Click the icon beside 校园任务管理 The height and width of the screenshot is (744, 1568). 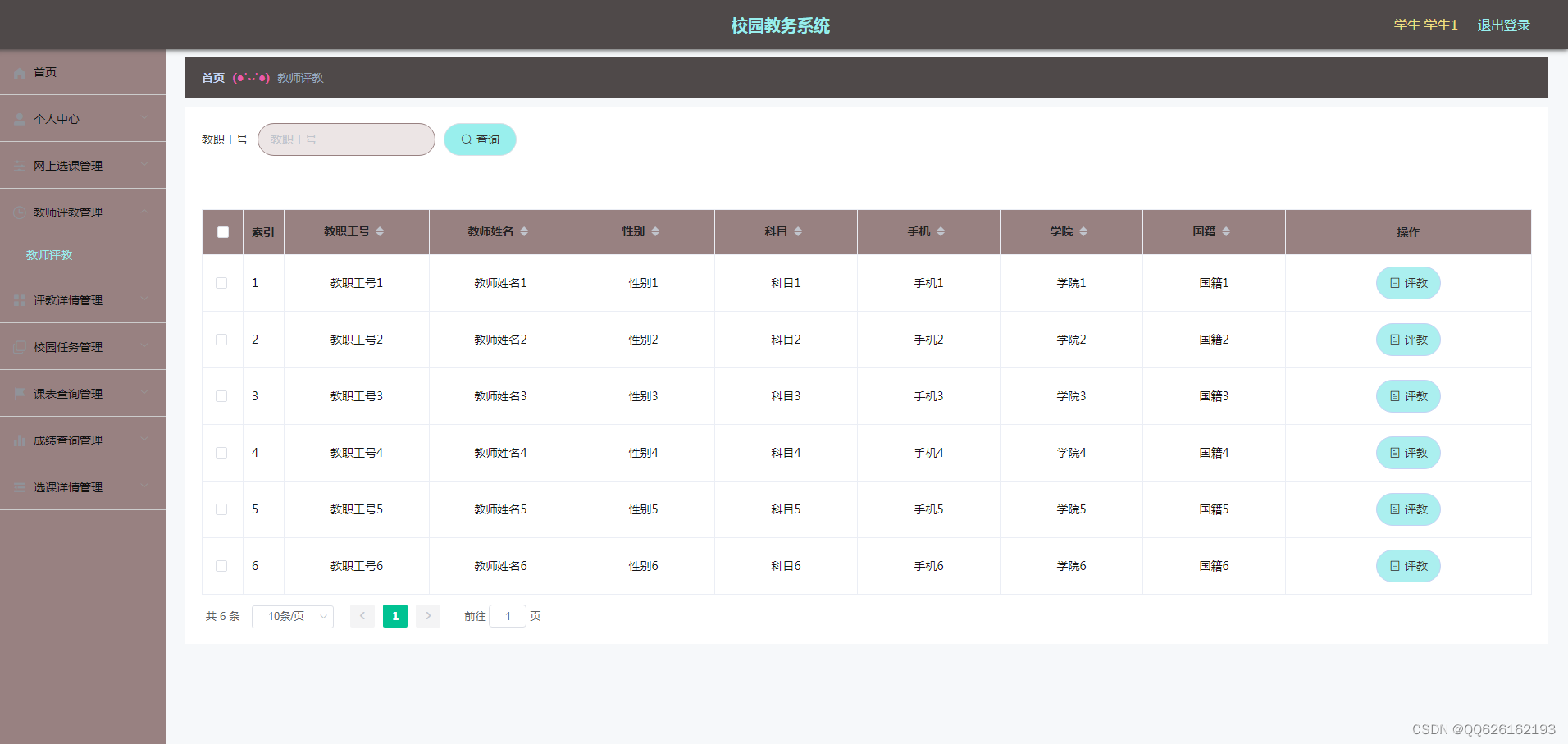pyautogui.click(x=20, y=348)
